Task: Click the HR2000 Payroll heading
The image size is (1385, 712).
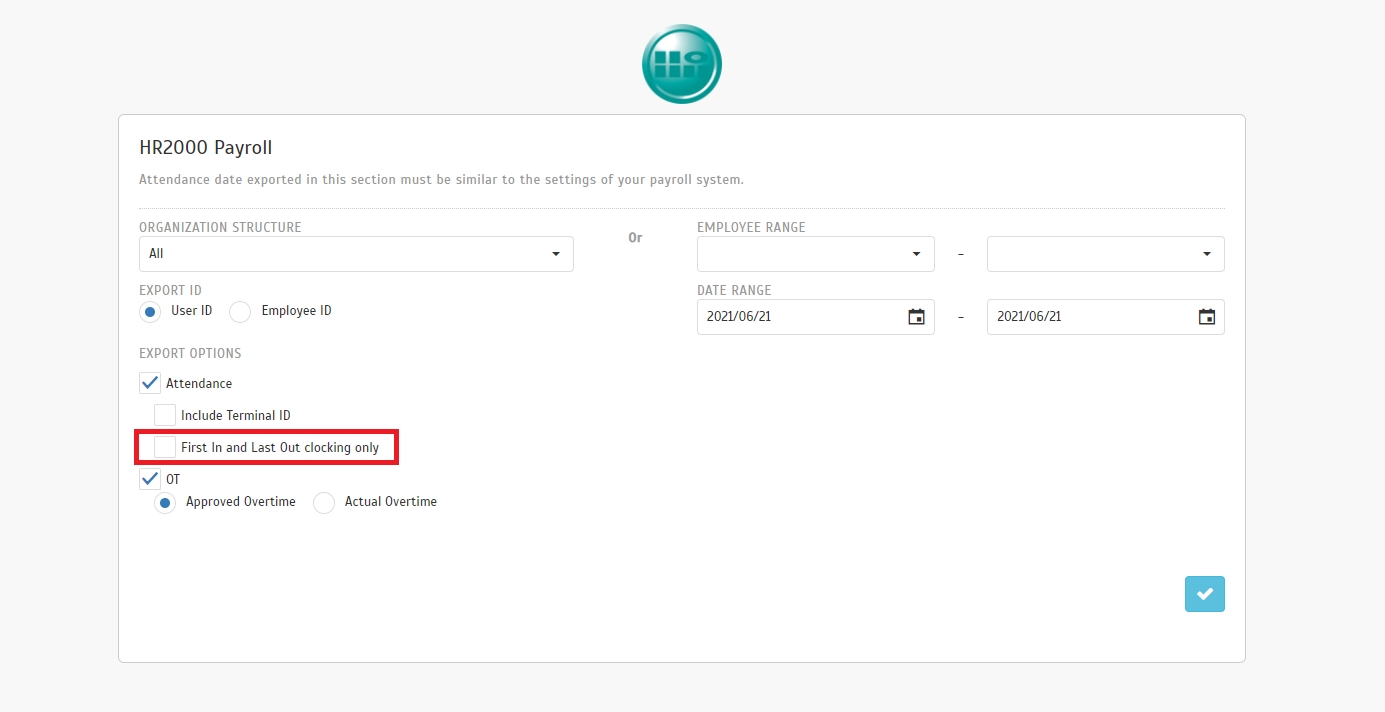Action: pos(206,148)
